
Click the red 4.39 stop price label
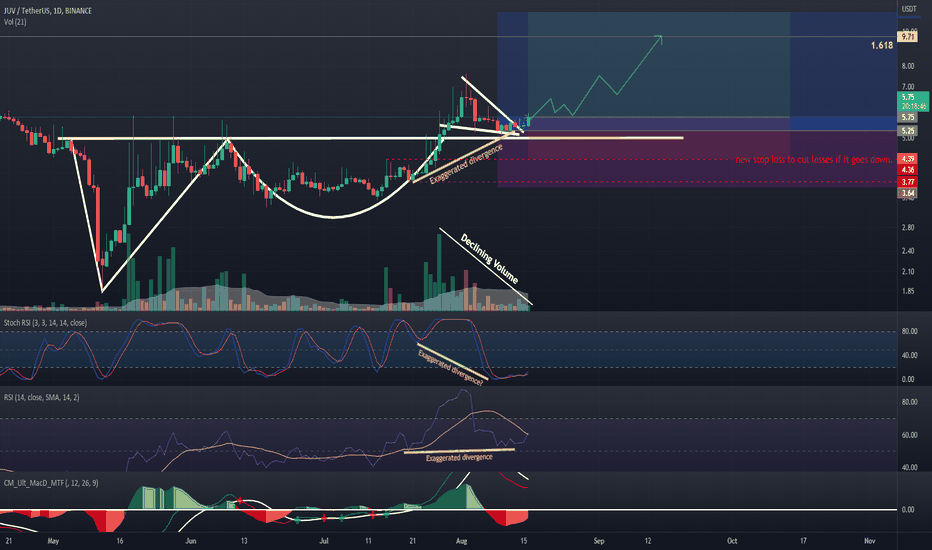tap(908, 159)
